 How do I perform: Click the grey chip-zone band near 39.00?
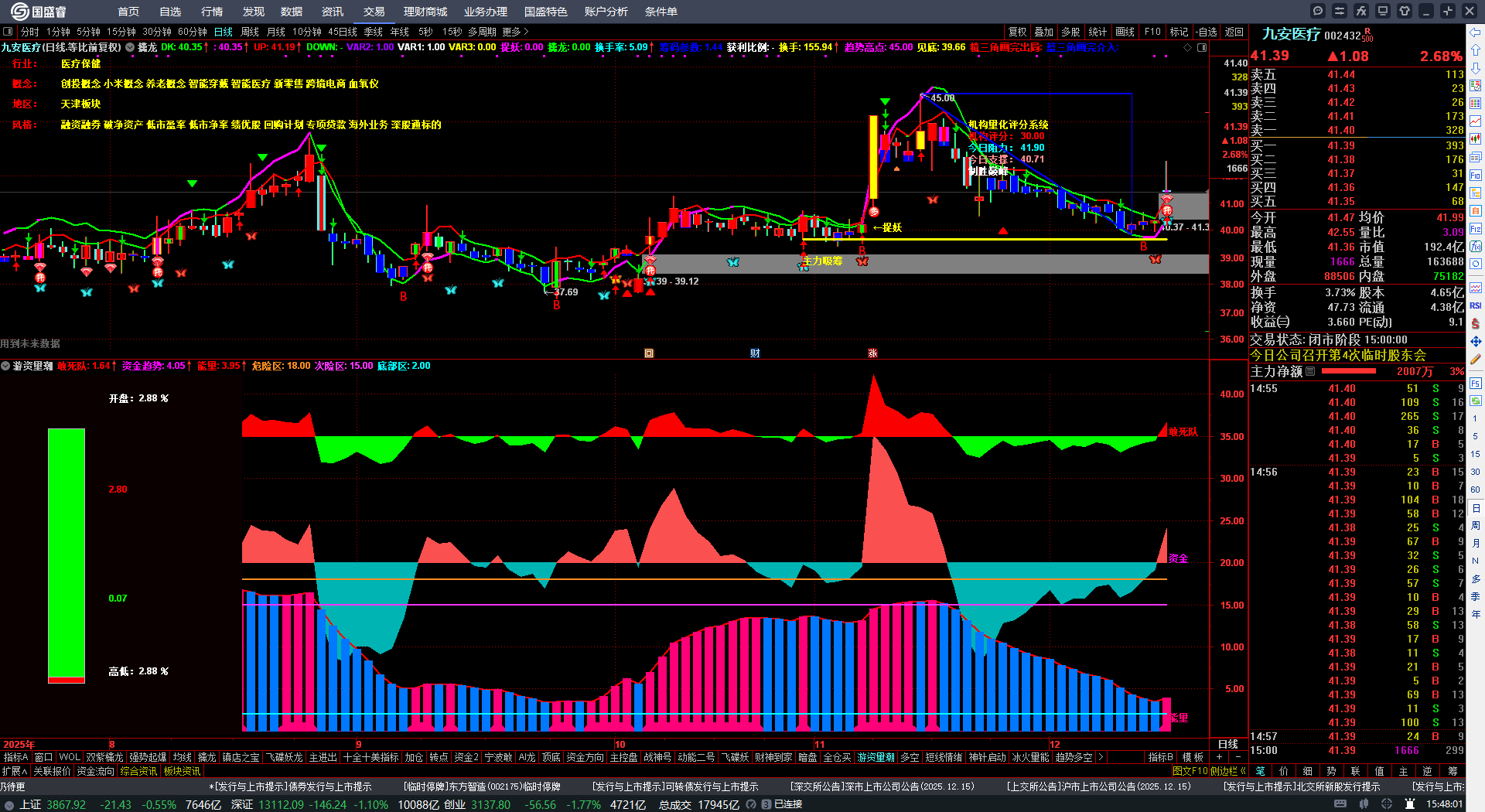coord(928,264)
